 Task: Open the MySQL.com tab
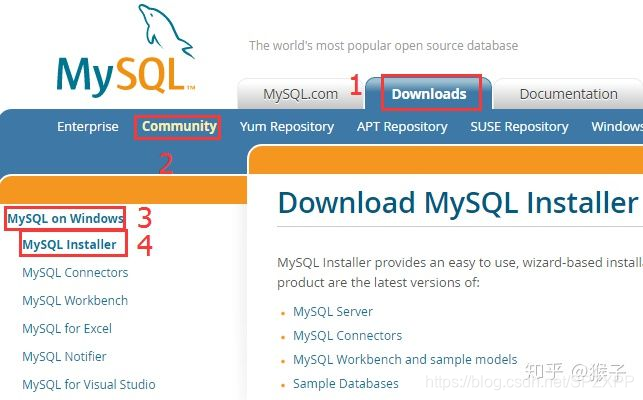click(x=301, y=94)
